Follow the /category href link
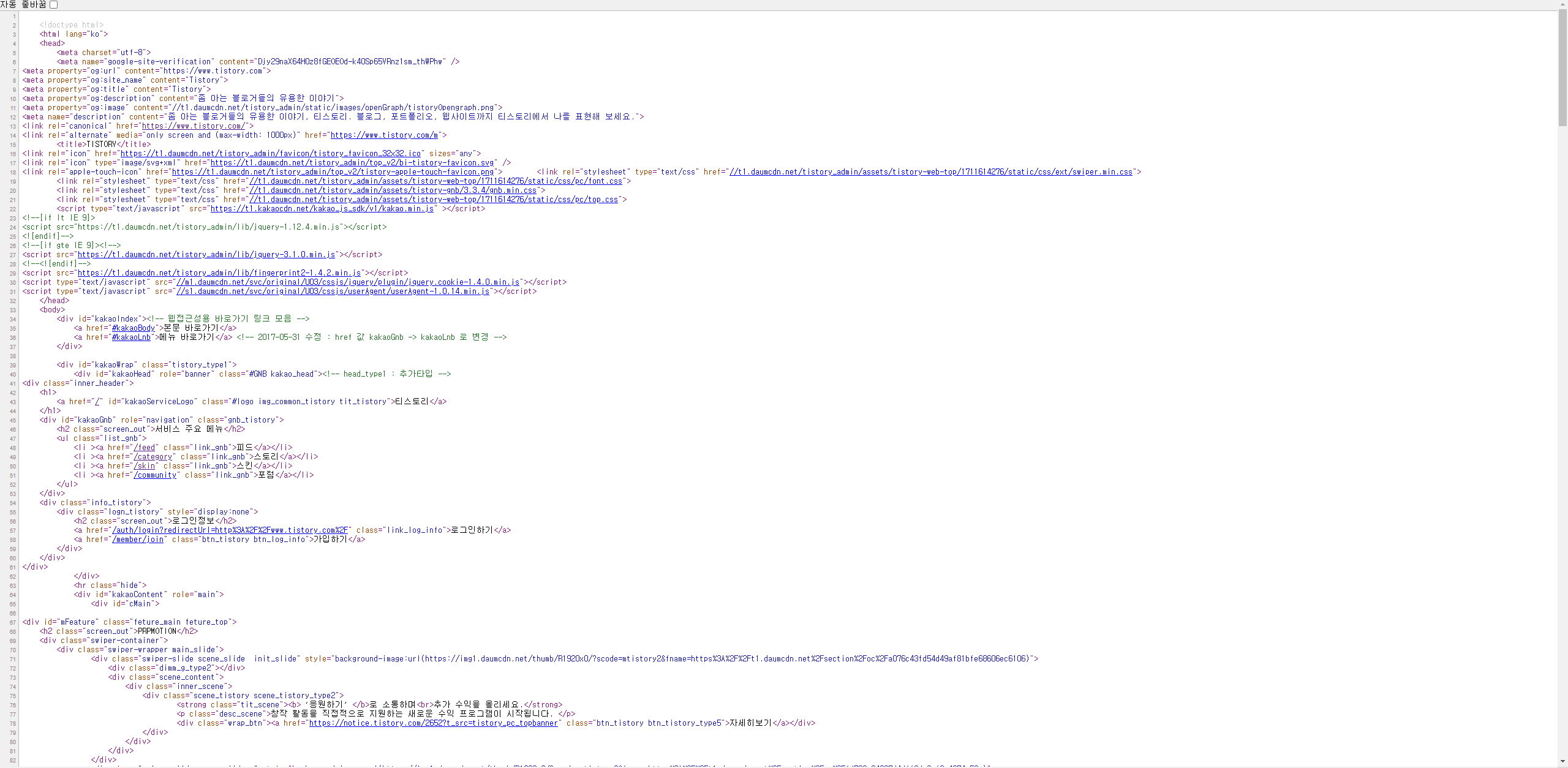 coord(153,457)
